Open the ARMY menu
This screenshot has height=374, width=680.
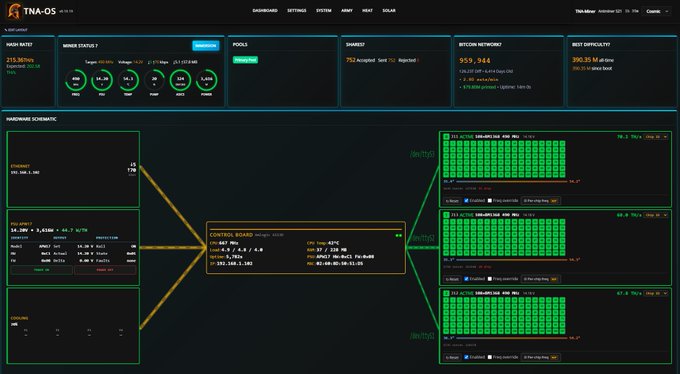coord(347,10)
